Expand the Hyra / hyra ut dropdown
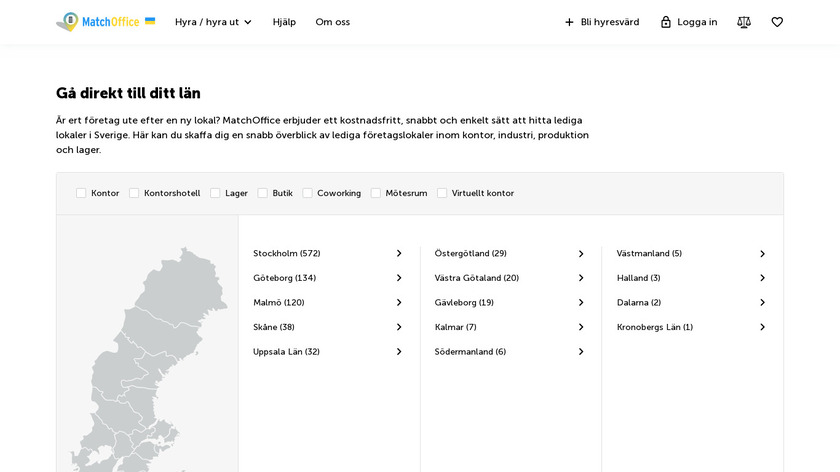The image size is (840, 472). (x=213, y=22)
